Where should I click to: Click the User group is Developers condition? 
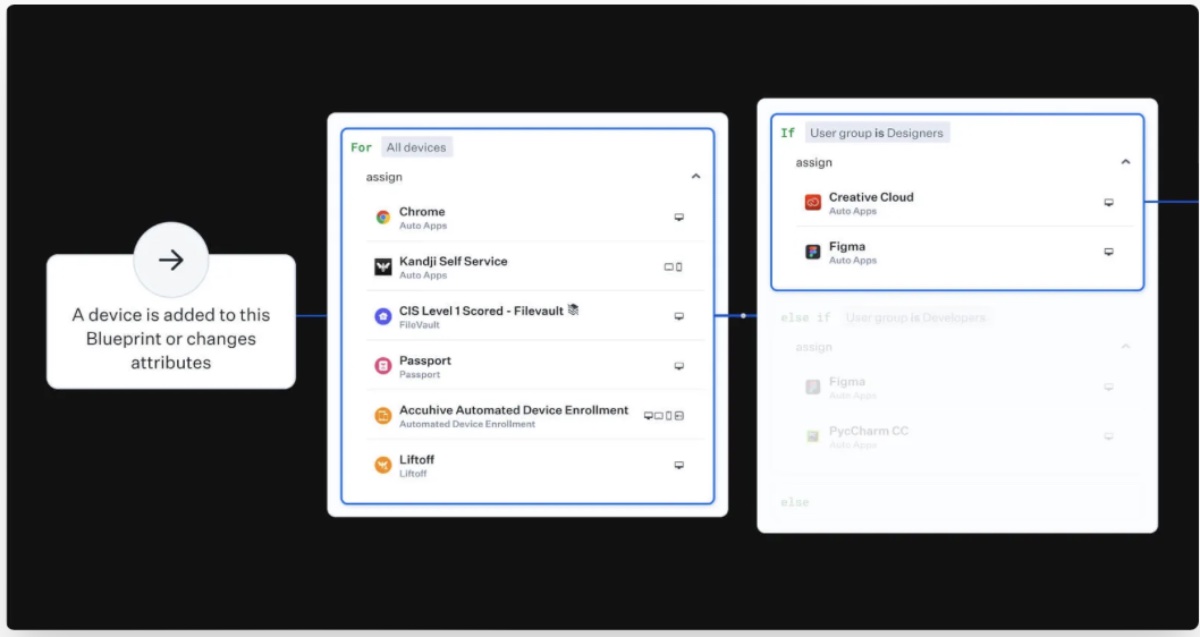(915, 318)
